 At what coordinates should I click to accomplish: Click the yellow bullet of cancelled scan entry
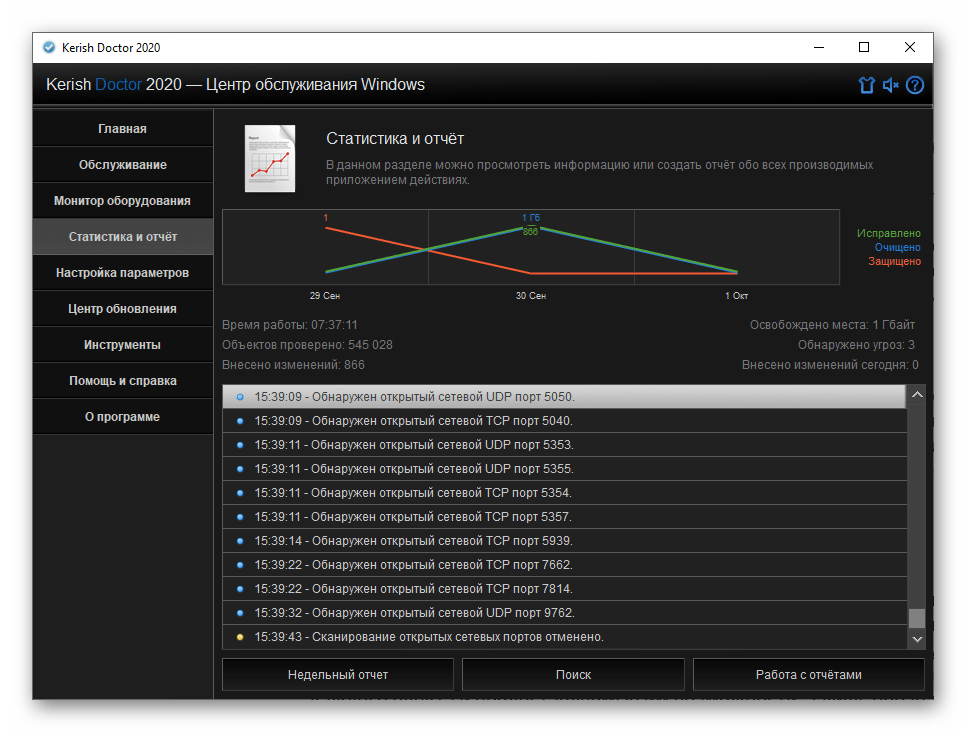pos(240,637)
